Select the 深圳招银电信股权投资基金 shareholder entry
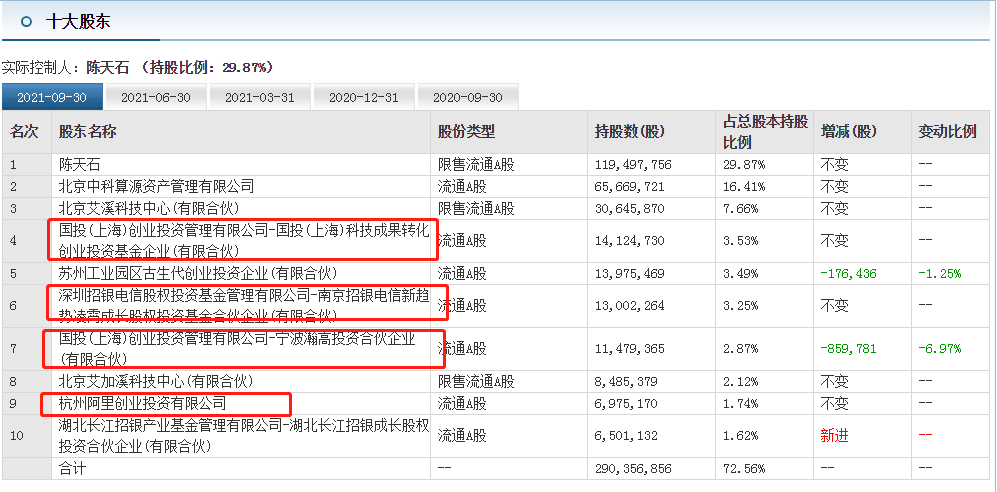Screen dimensions: 997x492 244,306
